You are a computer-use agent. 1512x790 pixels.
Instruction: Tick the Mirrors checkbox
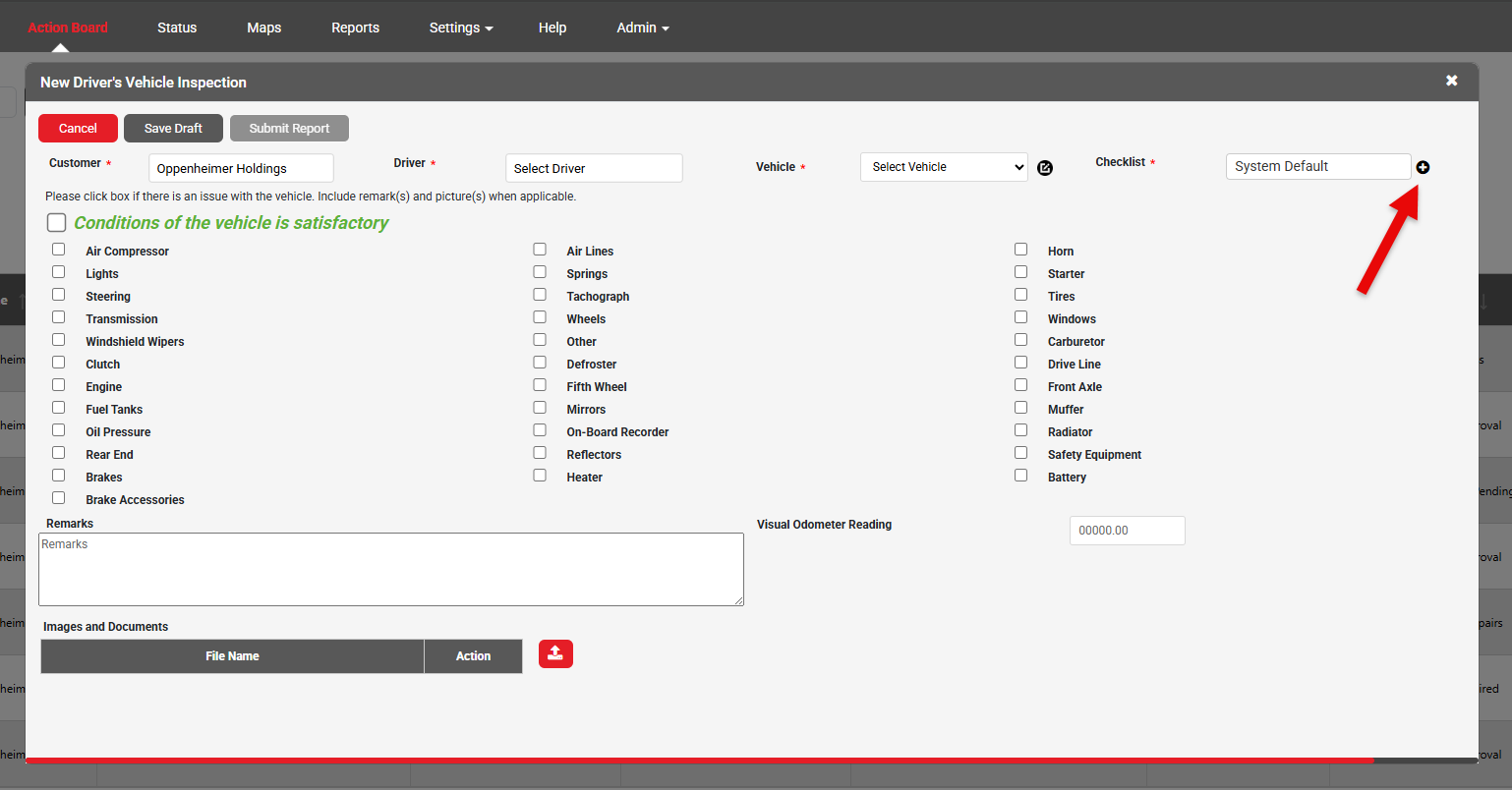click(540, 408)
